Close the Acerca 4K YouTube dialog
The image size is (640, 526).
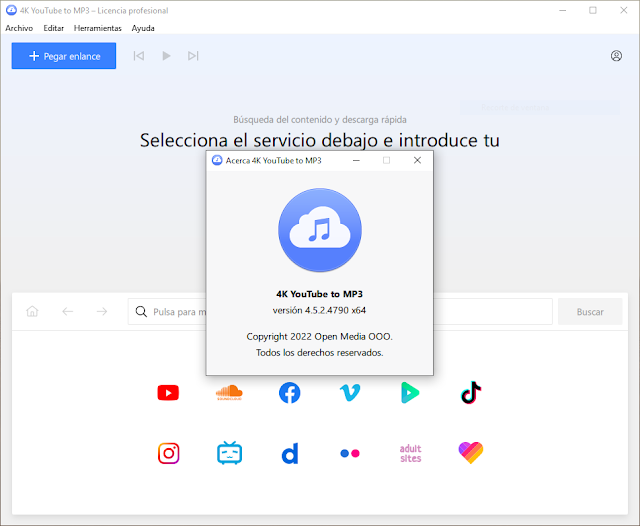pos(417,160)
